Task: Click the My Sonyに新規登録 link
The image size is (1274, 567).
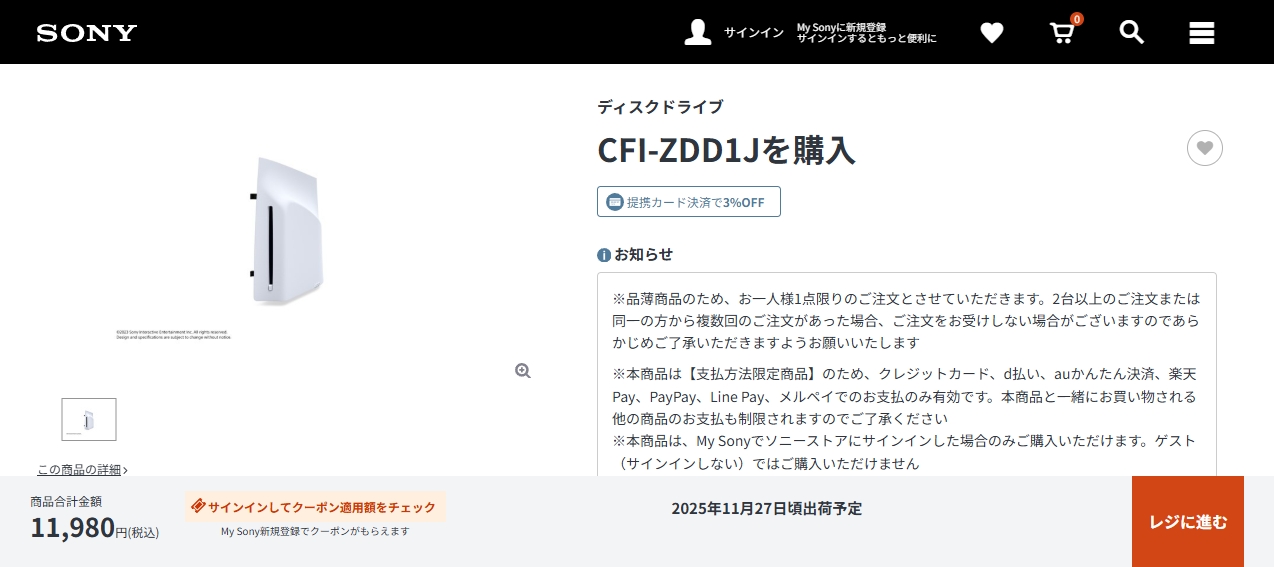Action: pos(841,27)
